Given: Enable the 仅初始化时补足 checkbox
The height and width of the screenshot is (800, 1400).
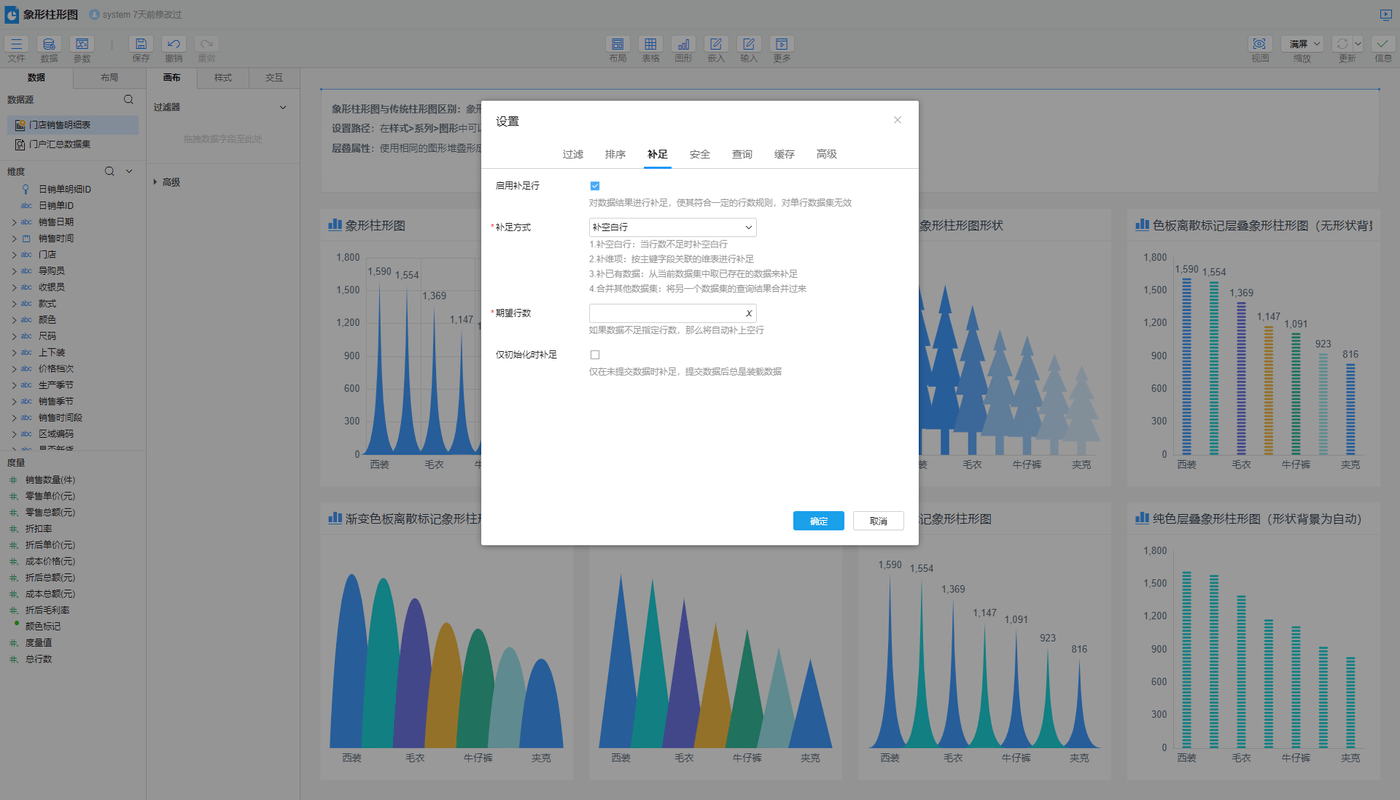Looking at the screenshot, I should [x=595, y=355].
